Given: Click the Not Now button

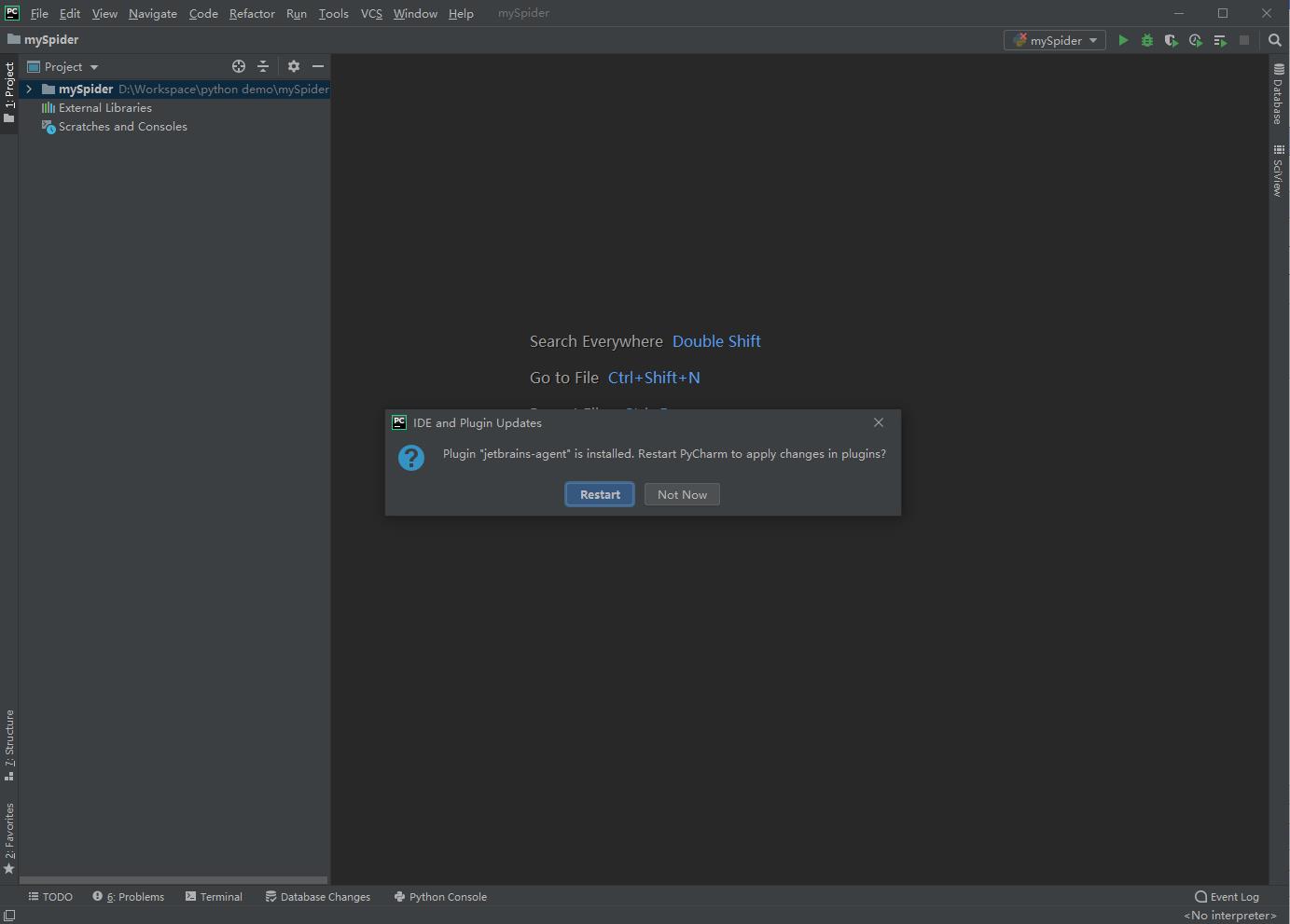Looking at the screenshot, I should coord(682,494).
